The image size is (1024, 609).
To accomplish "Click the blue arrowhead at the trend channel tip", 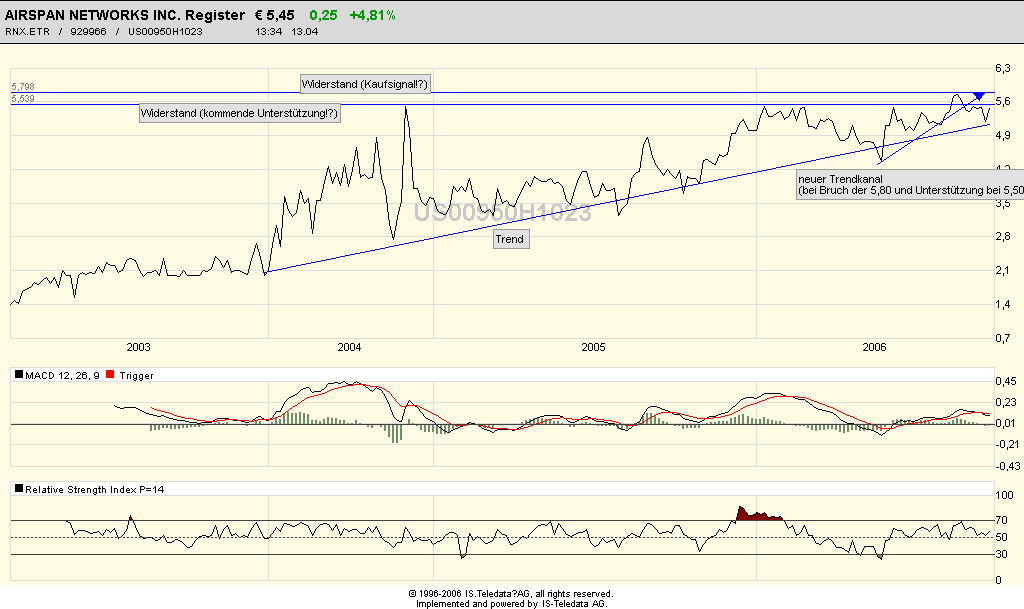I will click(979, 96).
